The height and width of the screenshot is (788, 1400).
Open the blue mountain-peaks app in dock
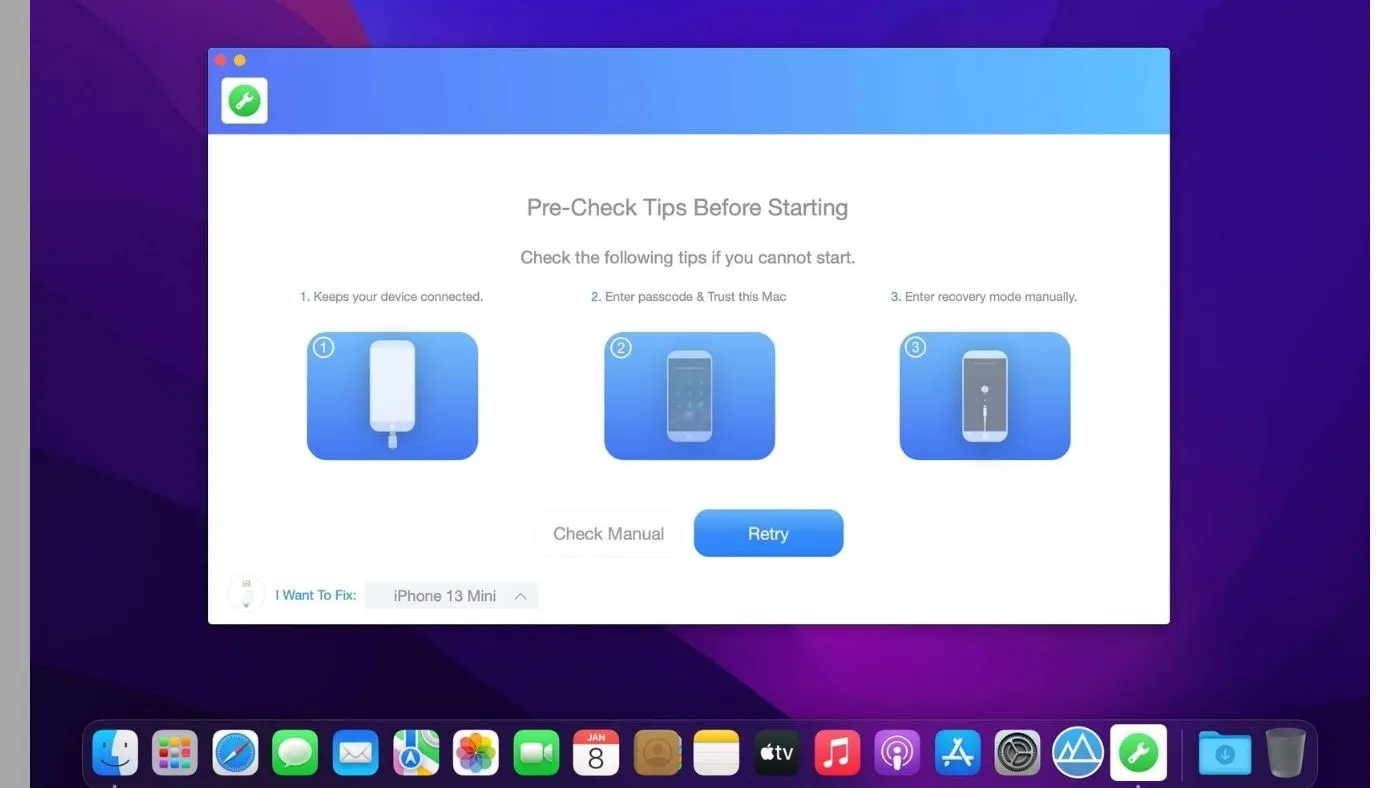1078,752
